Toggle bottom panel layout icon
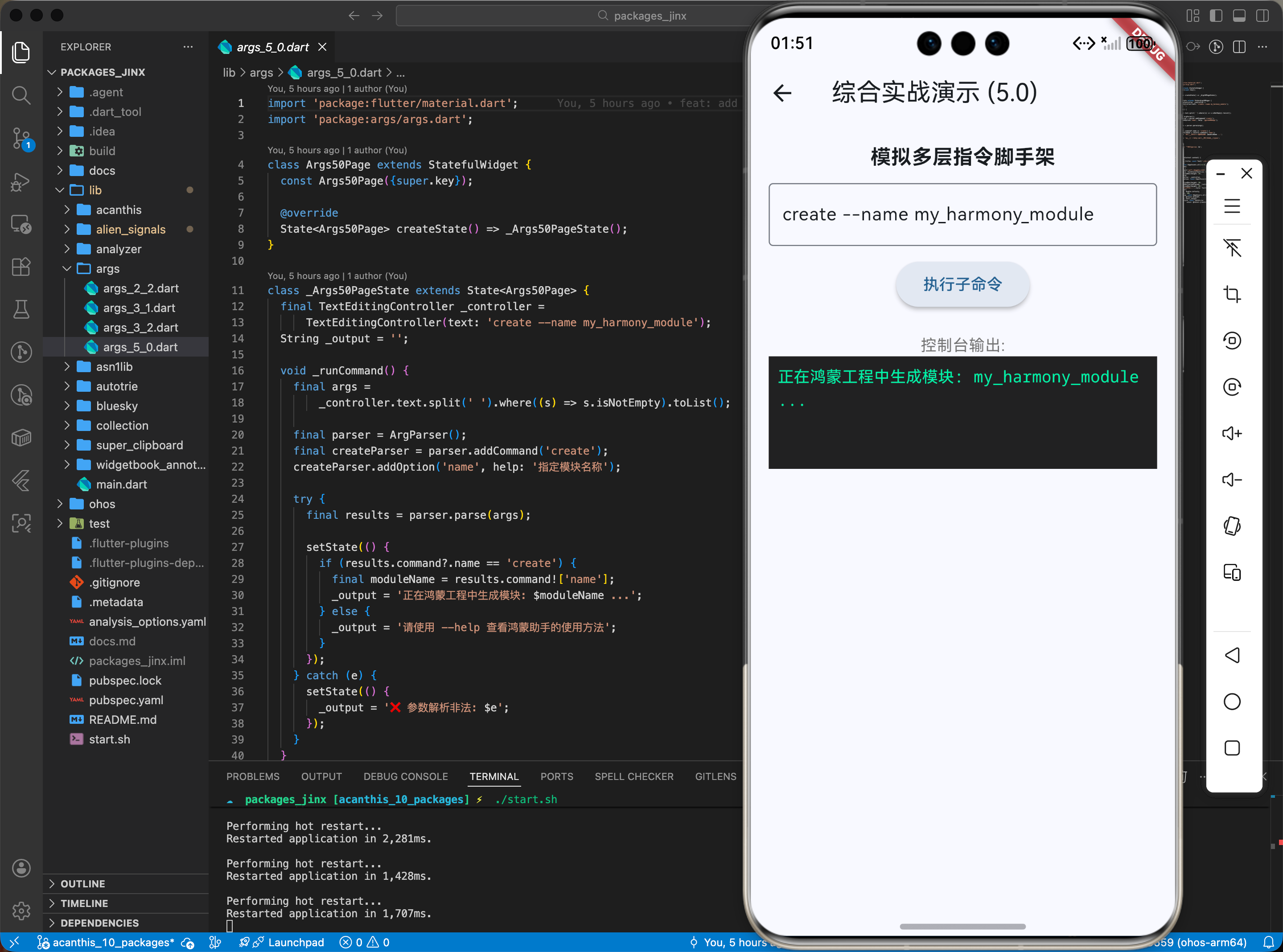The height and width of the screenshot is (952, 1283). coord(1238,16)
